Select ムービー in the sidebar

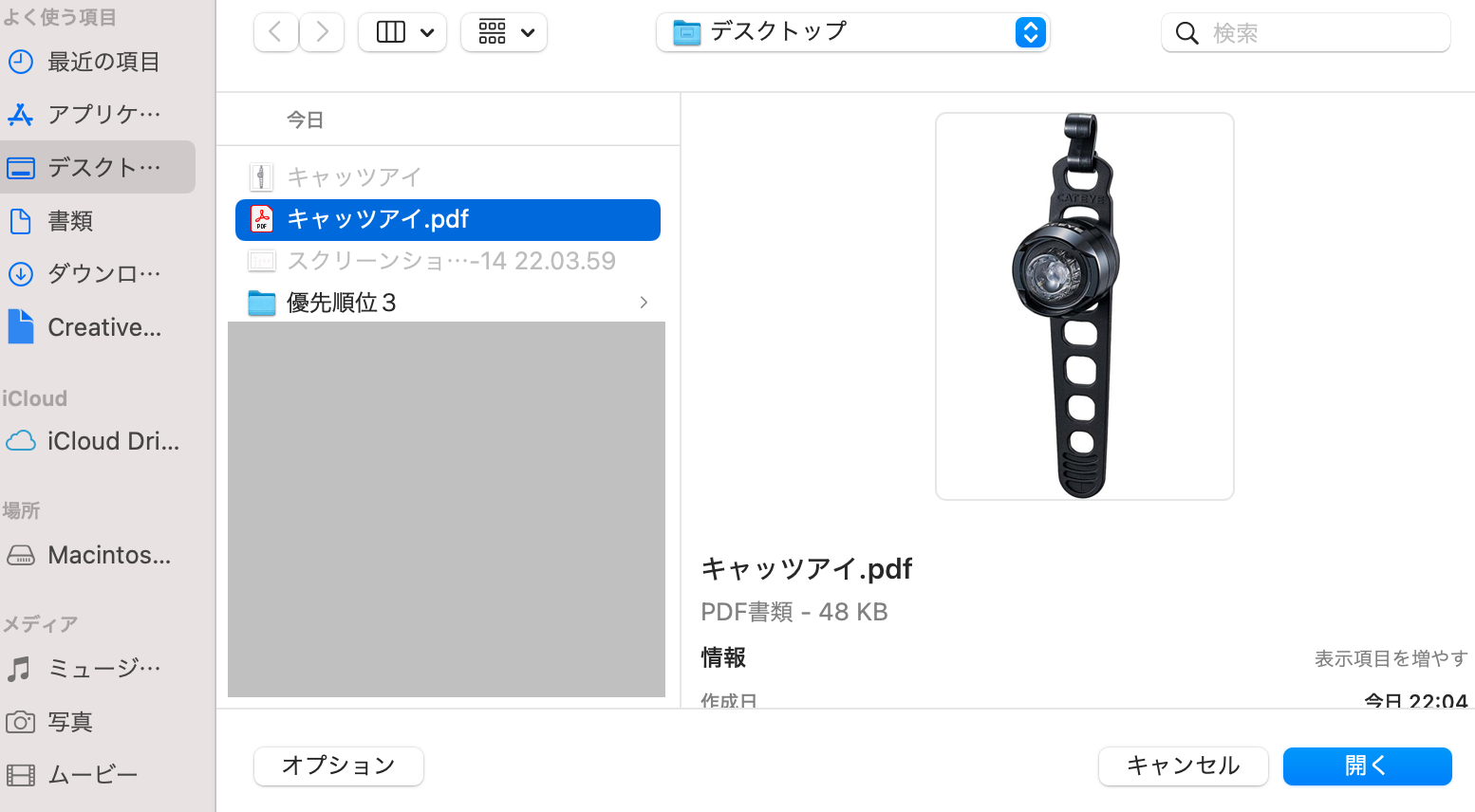click(x=98, y=775)
